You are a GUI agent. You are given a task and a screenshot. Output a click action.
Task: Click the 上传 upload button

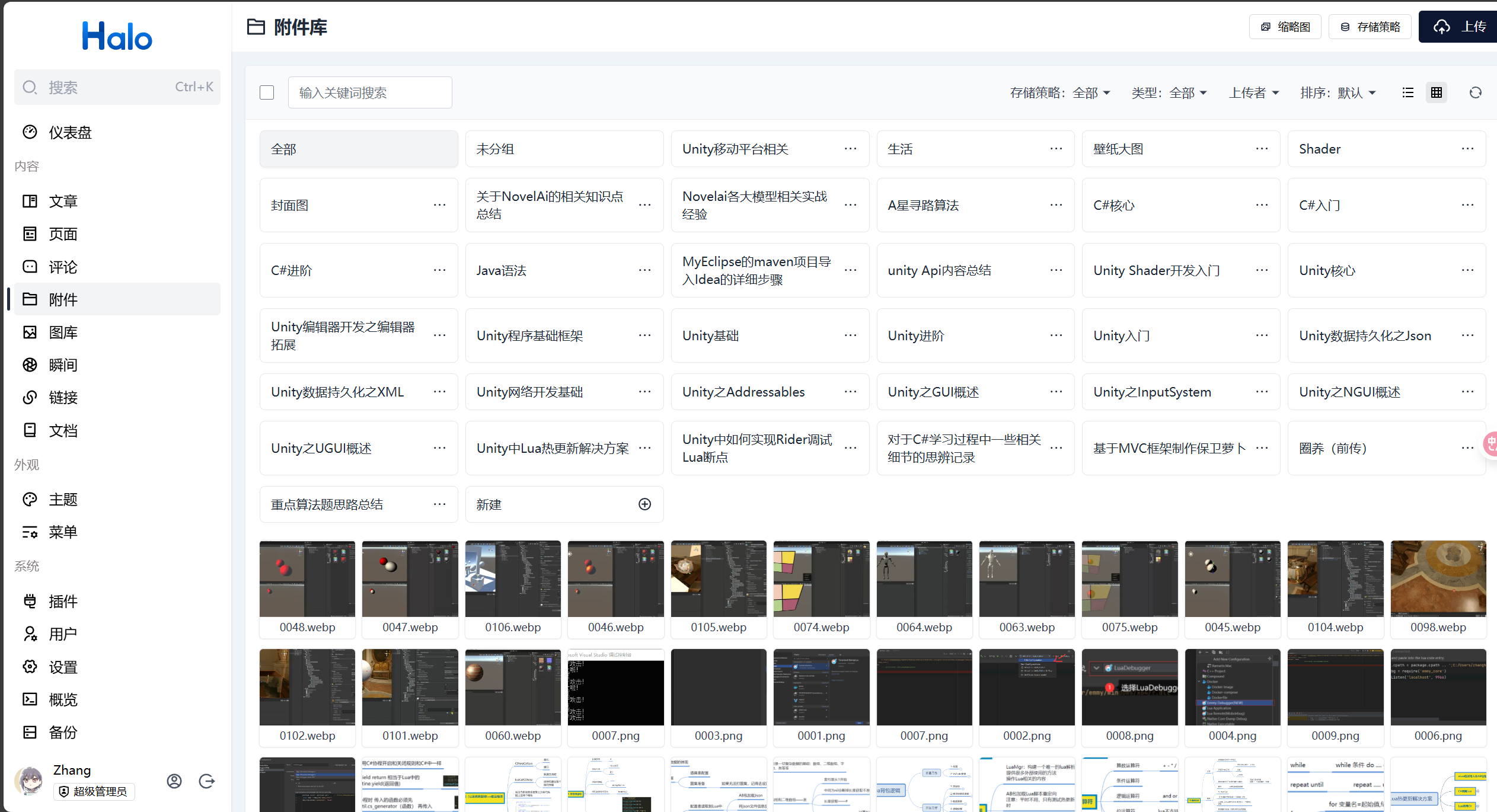(x=1458, y=27)
